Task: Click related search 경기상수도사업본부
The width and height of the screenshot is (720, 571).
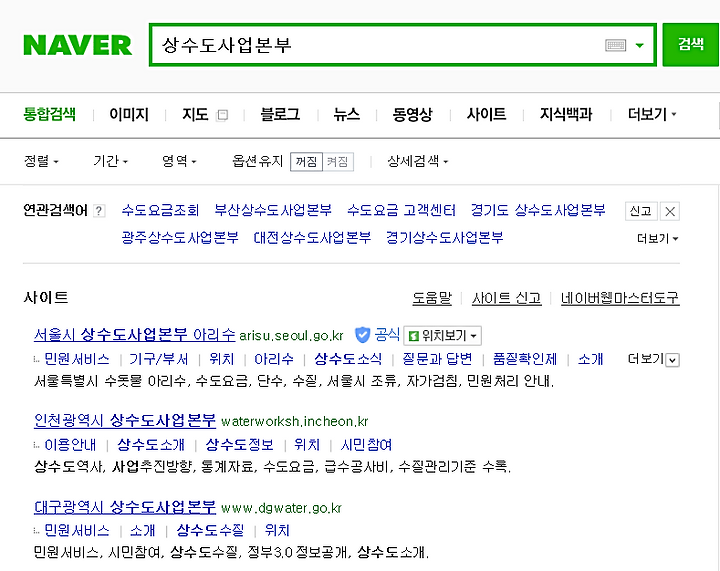Action: pyautogui.click(x=444, y=238)
